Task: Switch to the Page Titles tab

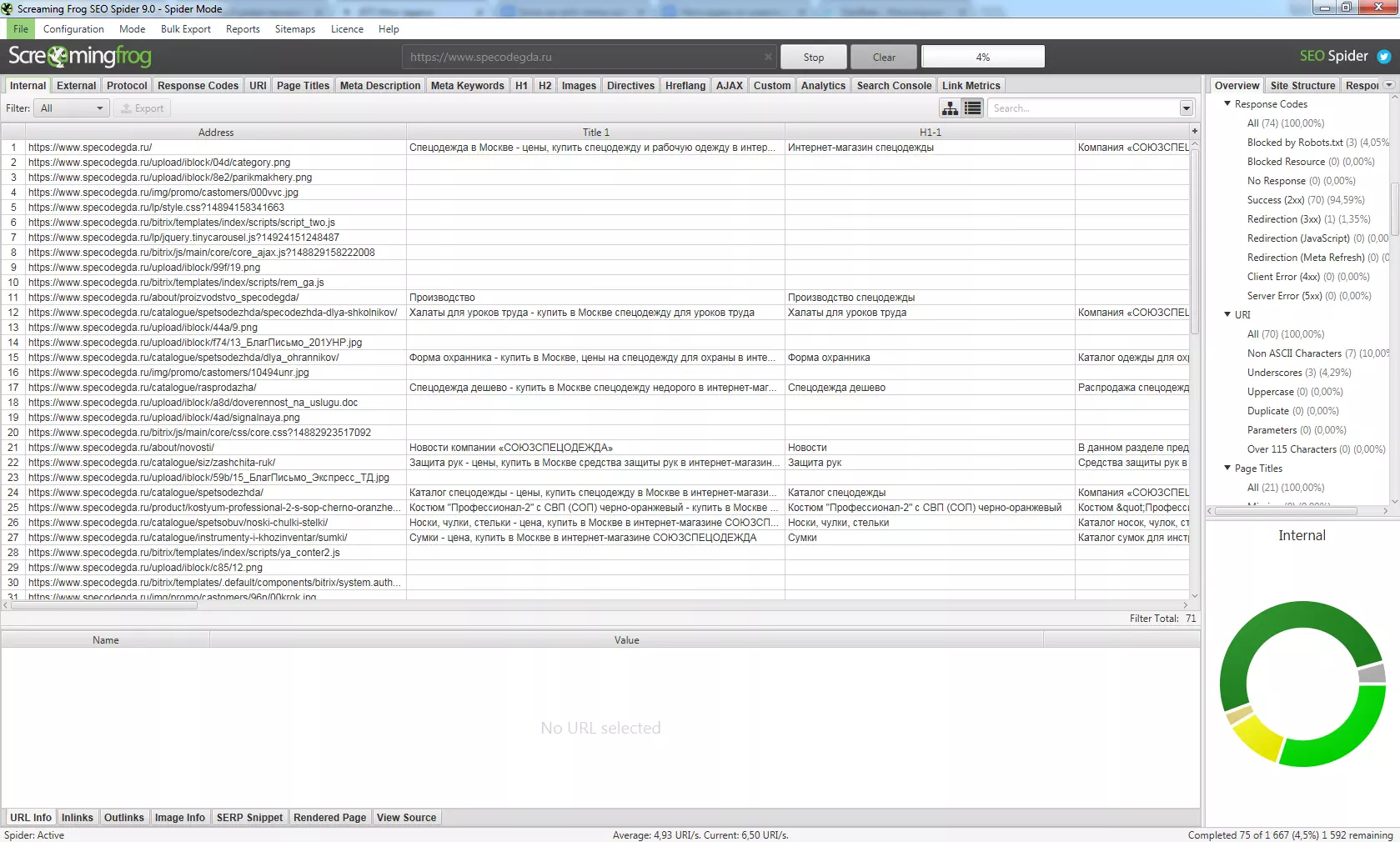Action: [303, 86]
